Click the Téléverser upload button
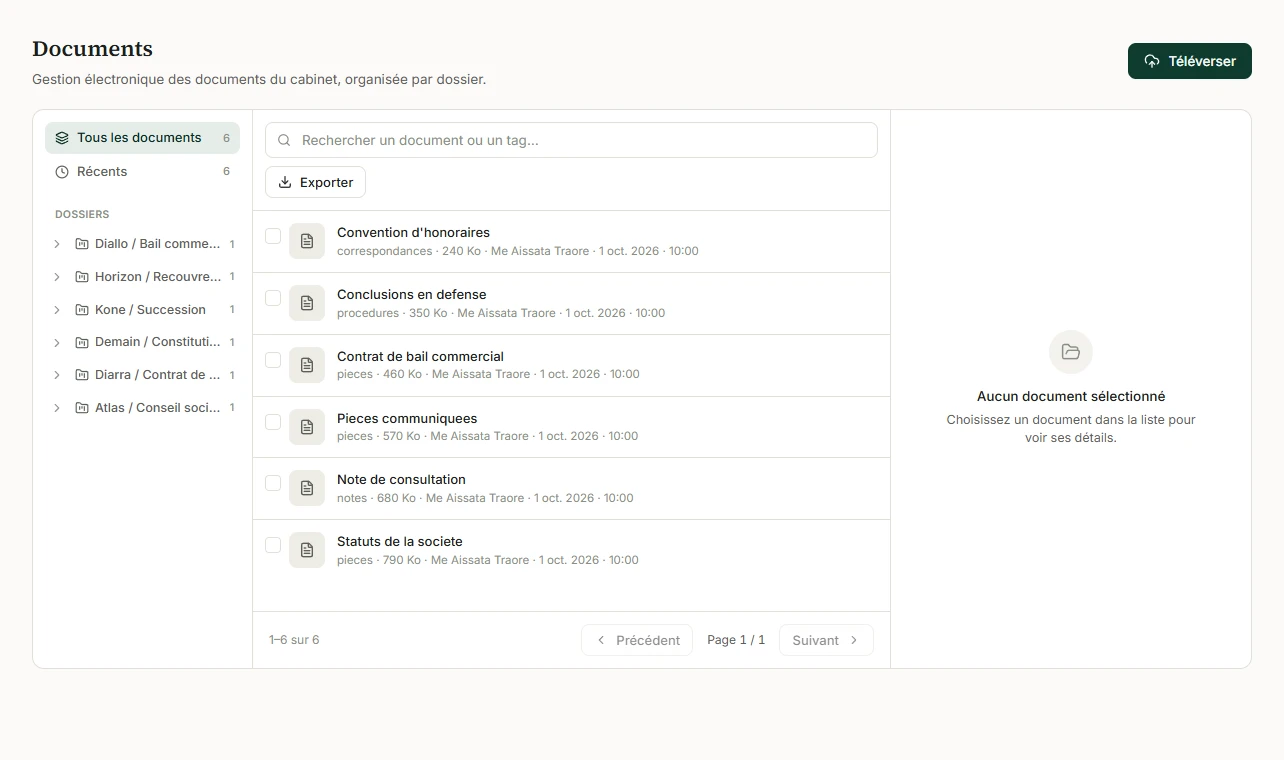 coord(1190,61)
